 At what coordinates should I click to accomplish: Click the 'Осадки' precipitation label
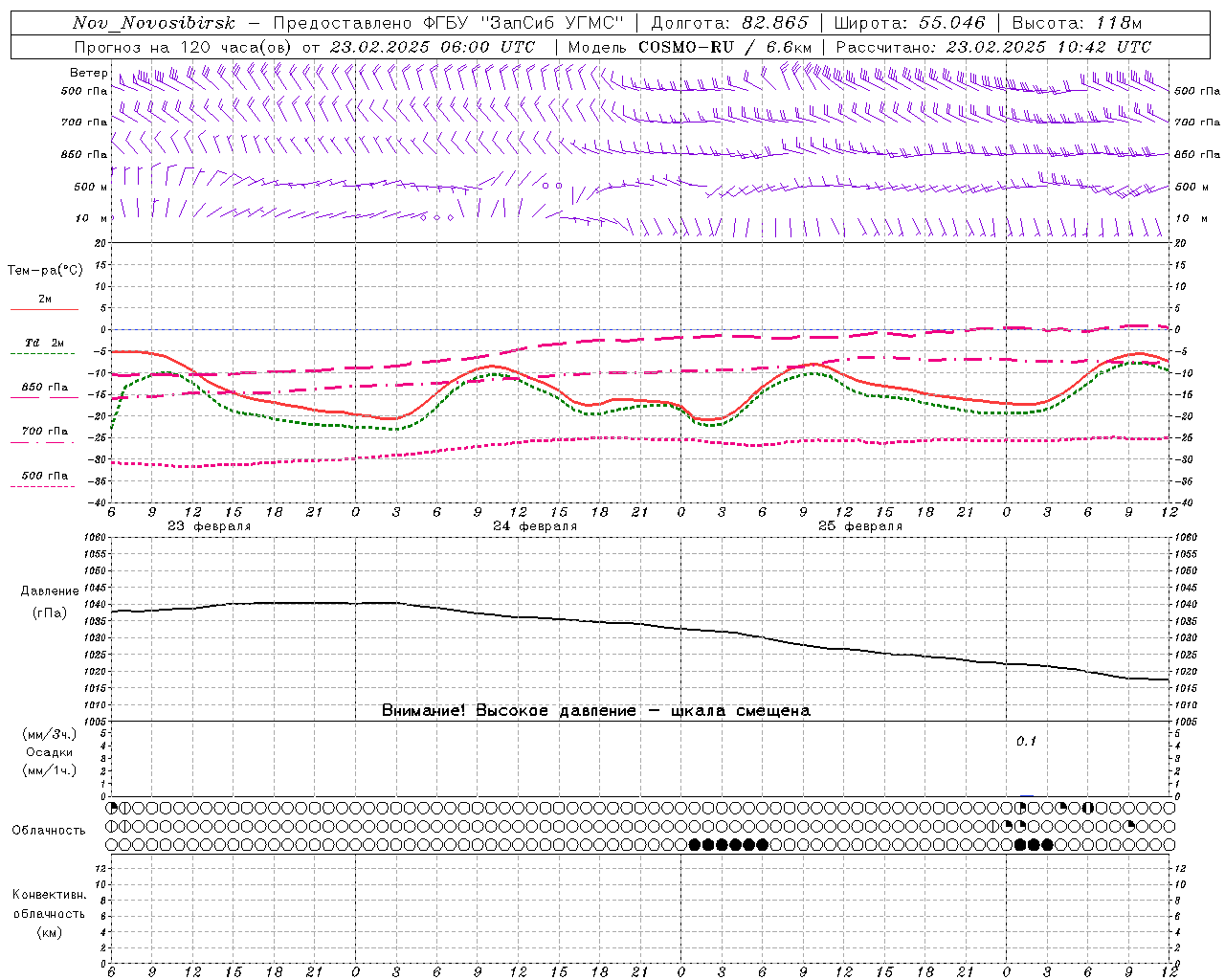click(50, 752)
